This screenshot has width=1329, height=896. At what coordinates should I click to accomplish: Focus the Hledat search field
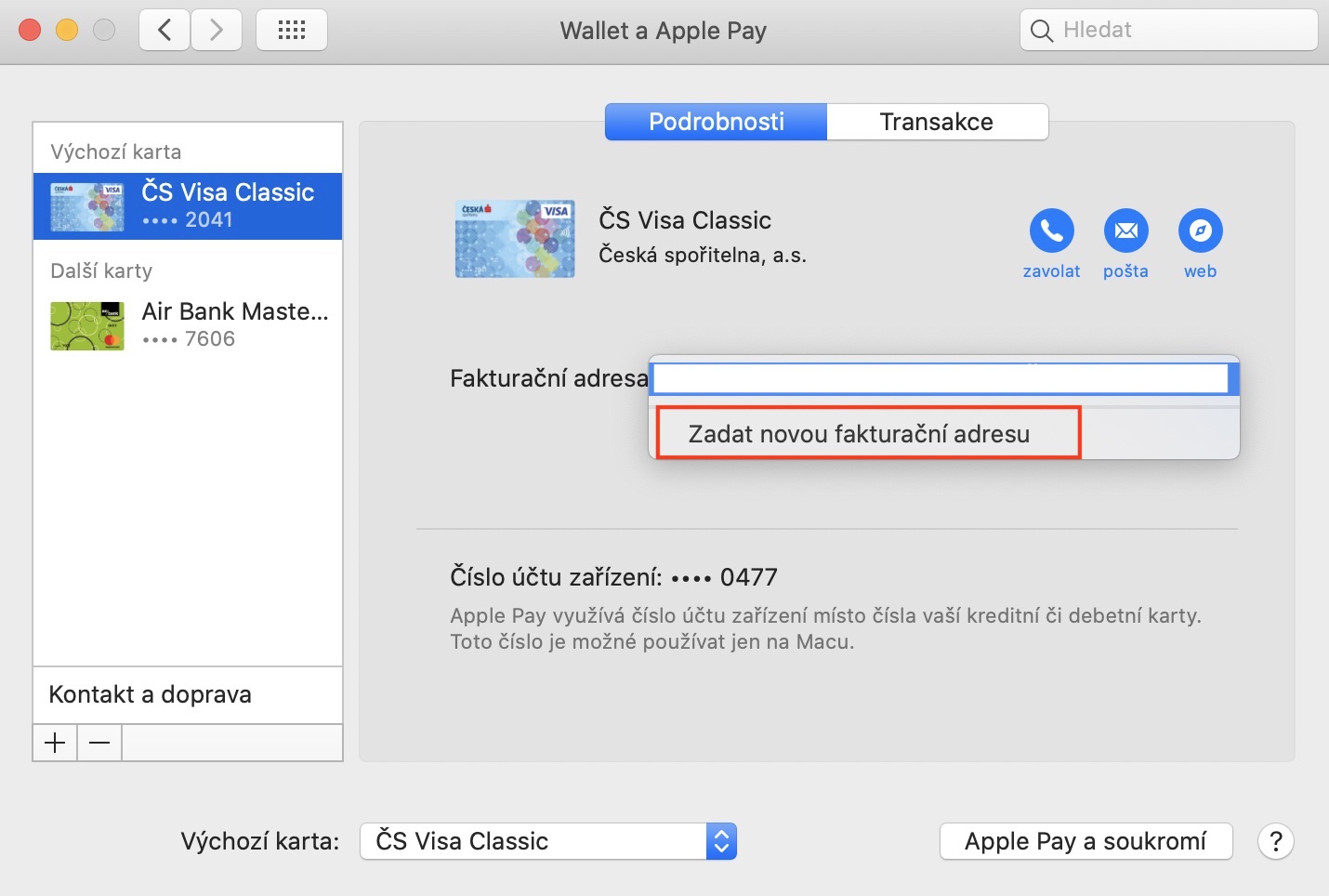[x=1169, y=30]
